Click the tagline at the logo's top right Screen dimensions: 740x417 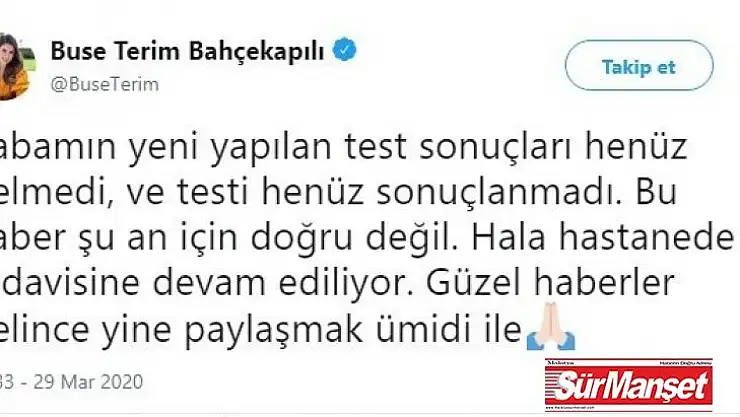coord(685,362)
